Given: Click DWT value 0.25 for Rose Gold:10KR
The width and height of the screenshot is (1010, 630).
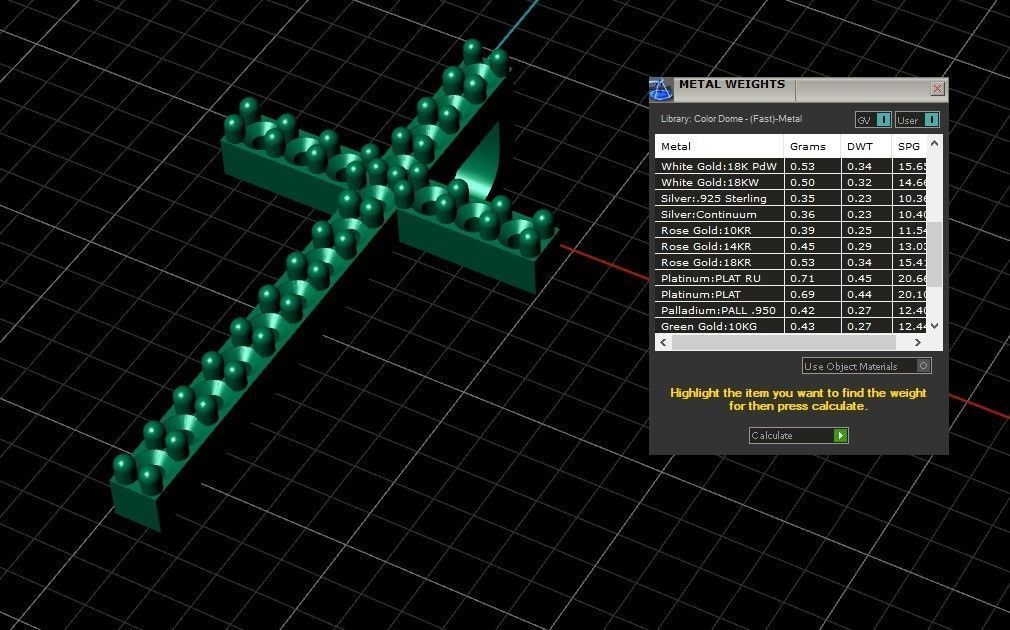Looking at the screenshot, I should [859, 230].
